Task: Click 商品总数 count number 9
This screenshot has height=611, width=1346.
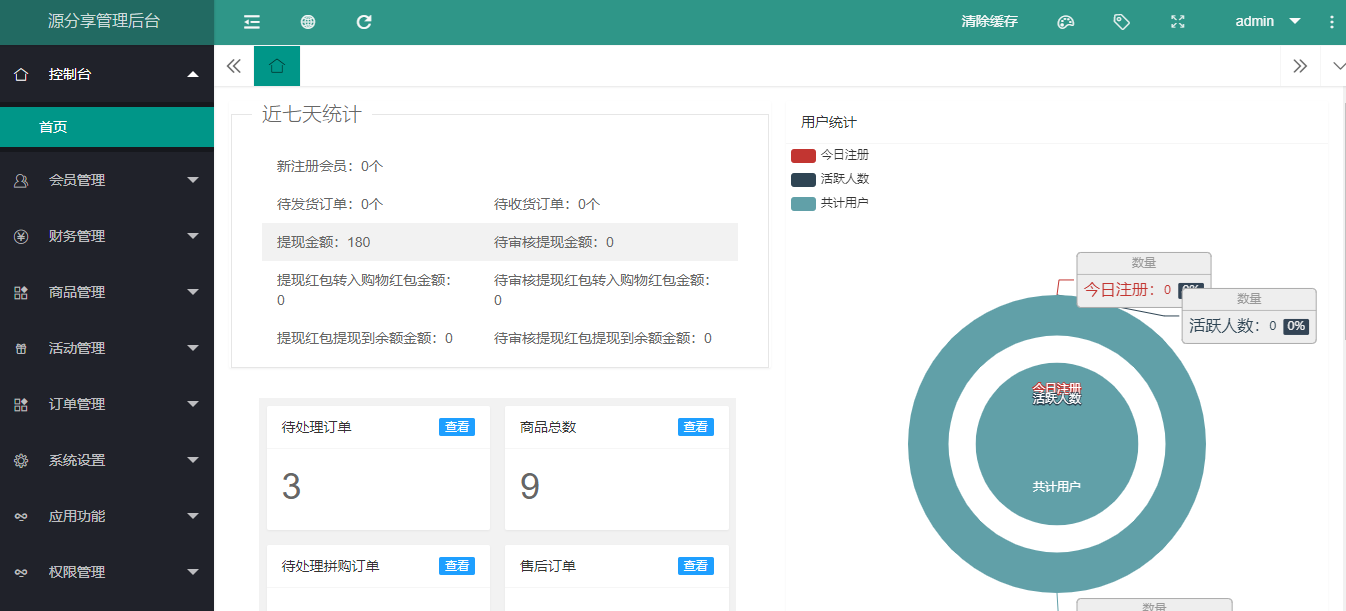Action: (530, 487)
